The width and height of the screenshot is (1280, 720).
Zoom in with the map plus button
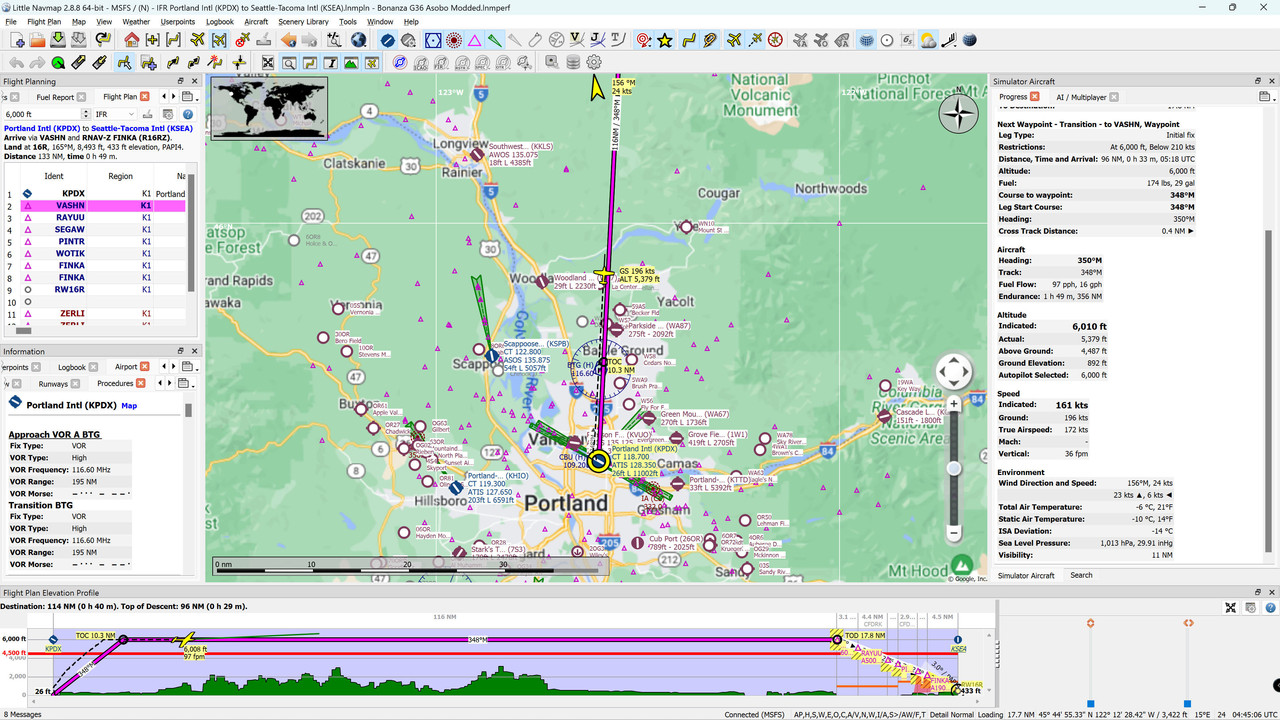954,403
